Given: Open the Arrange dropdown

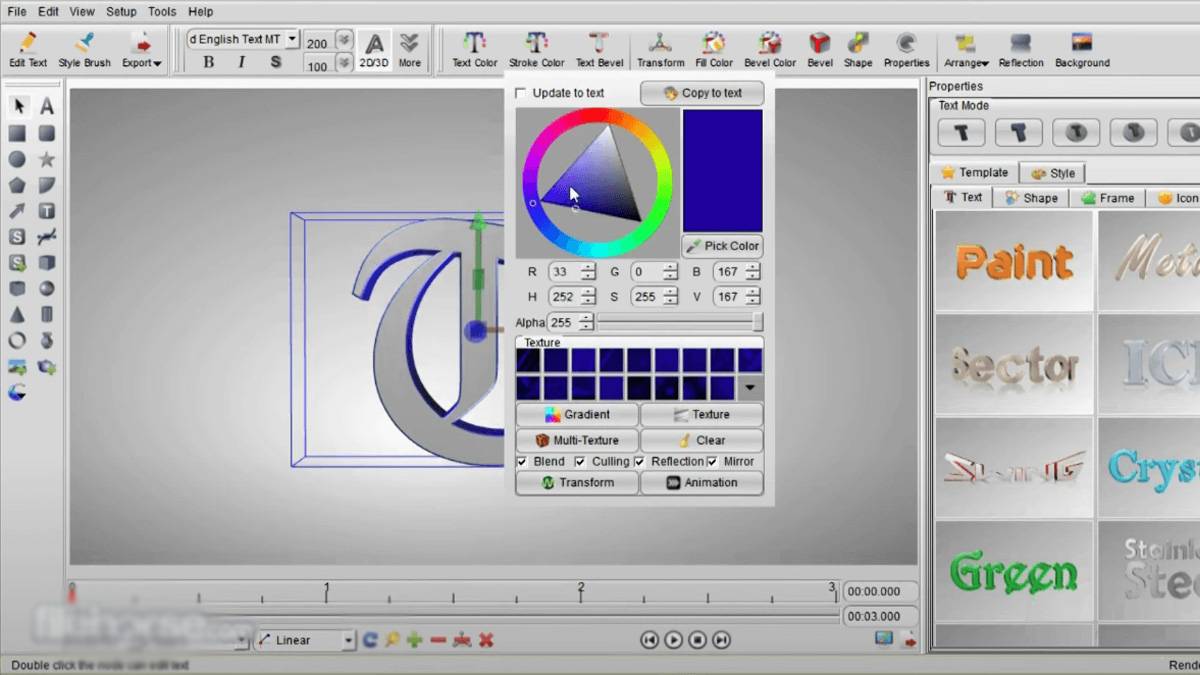Looking at the screenshot, I should point(966,50).
